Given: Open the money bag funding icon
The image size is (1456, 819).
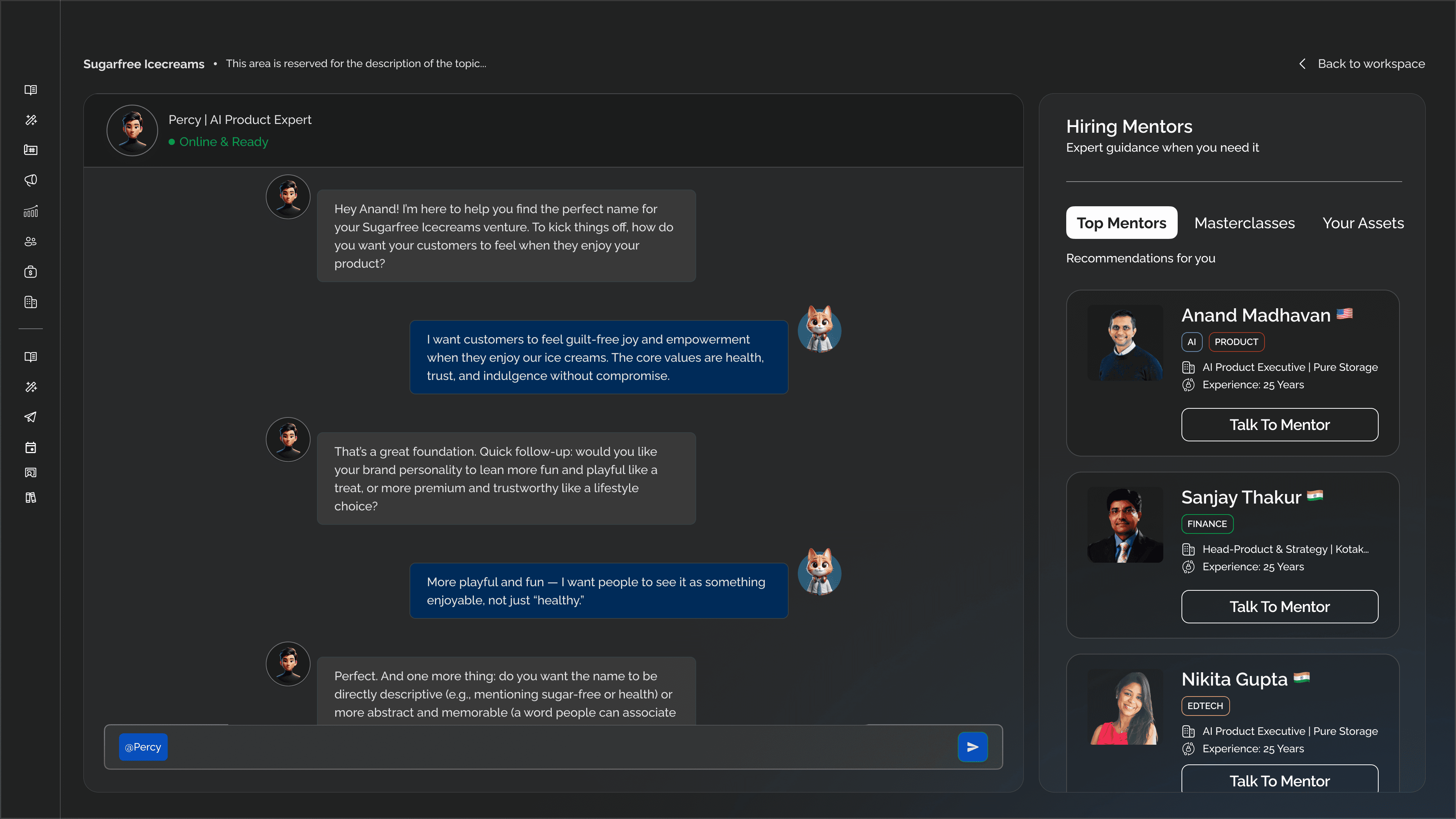Looking at the screenshot, I should (x=30, y=272).
